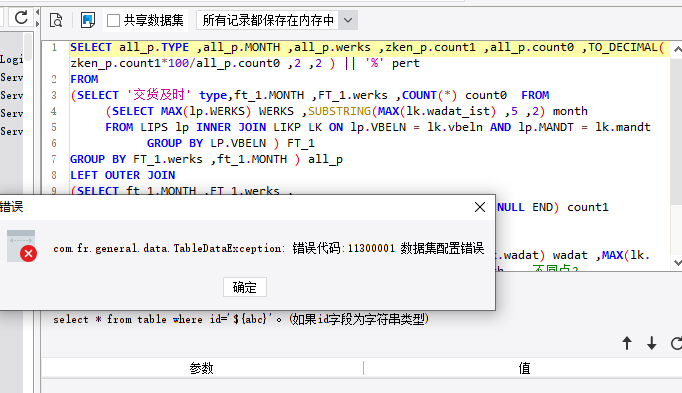
Task: Click the parameter refresh icon beside arrows
Action: point(676,343)
